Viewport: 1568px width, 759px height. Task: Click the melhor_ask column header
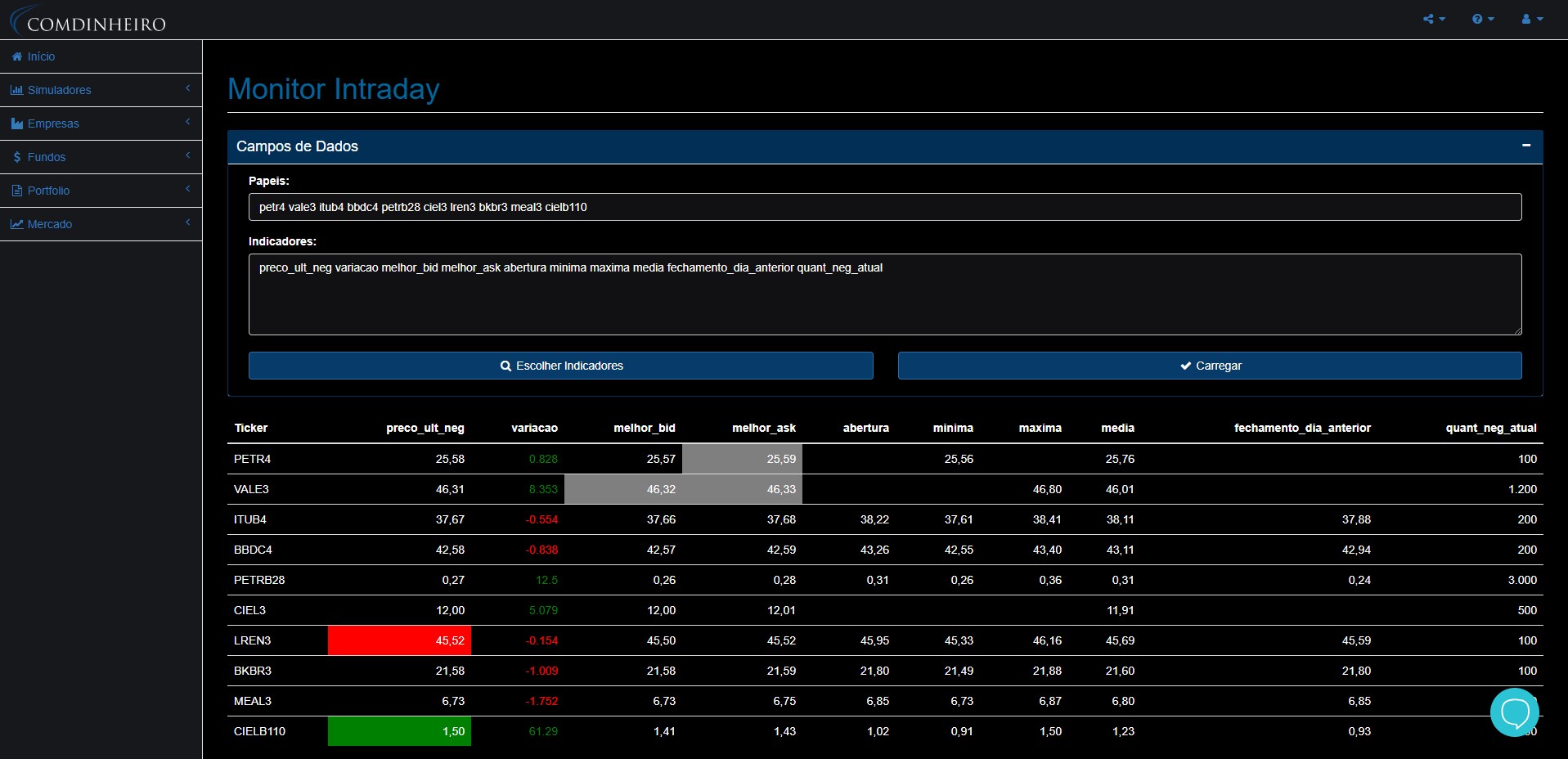[x=764, y=428]
